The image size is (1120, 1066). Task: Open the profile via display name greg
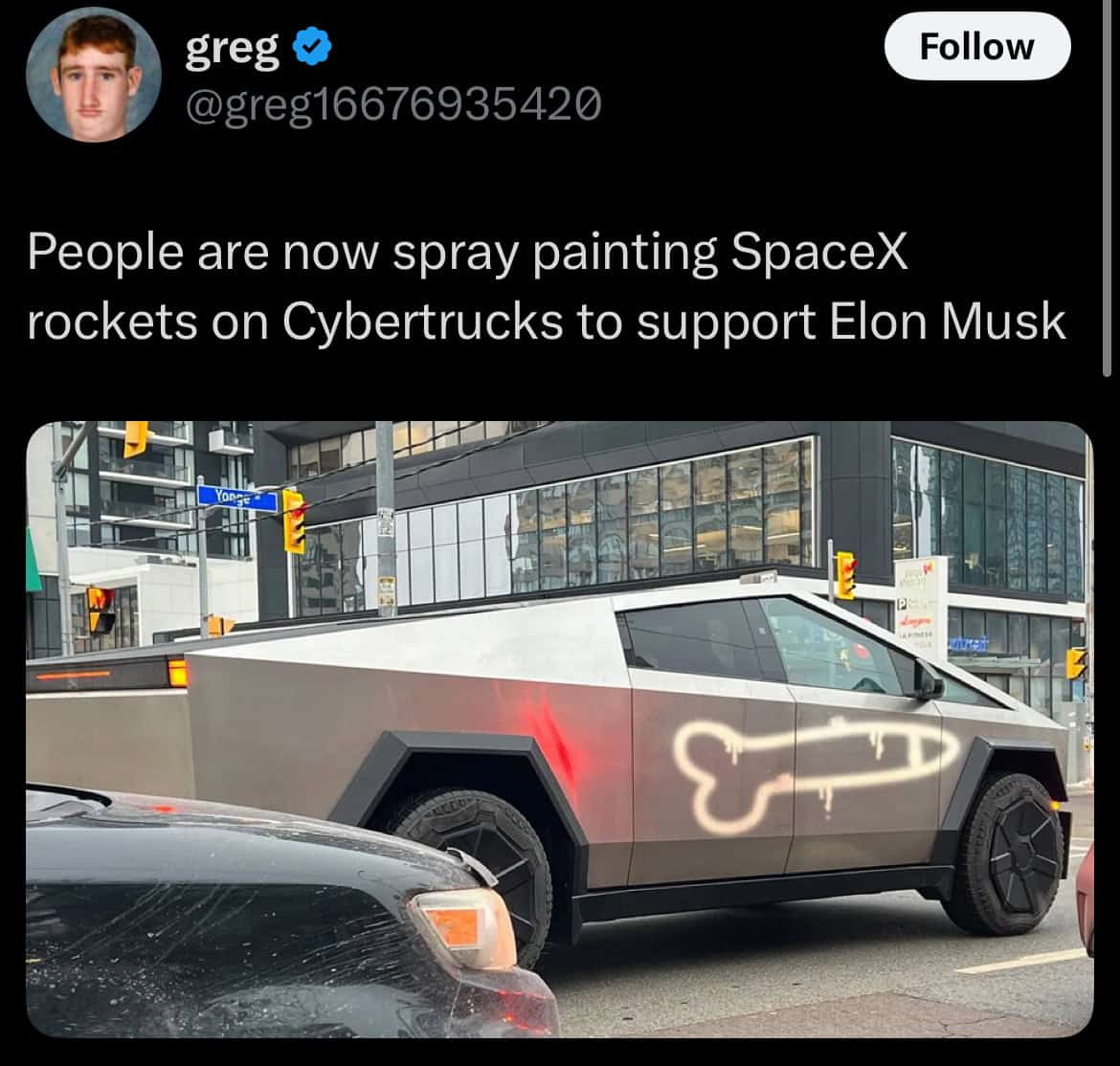pos(233,48)
